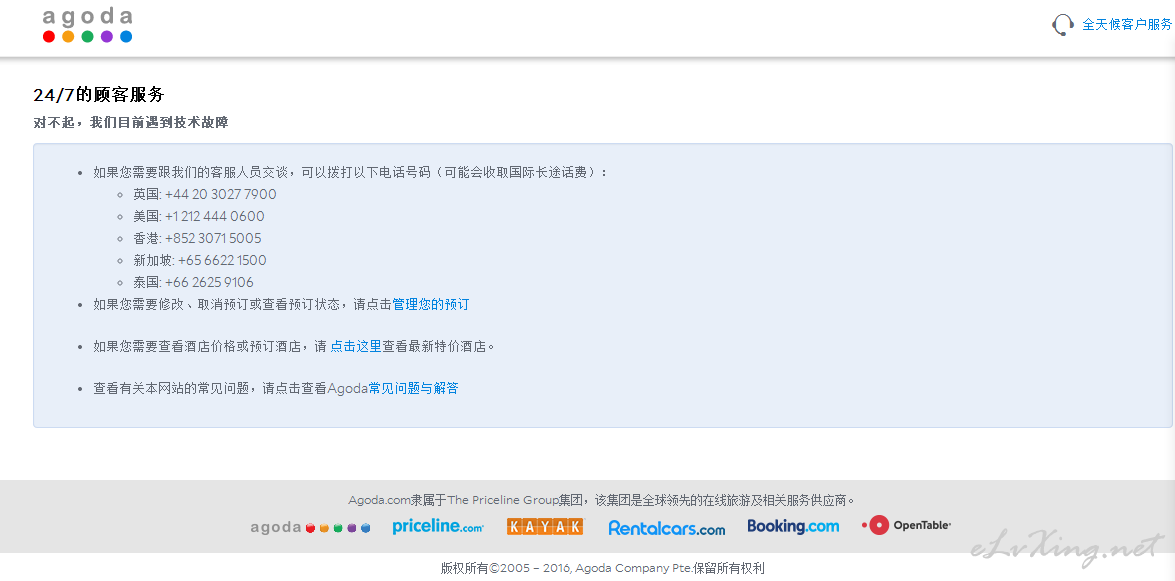Click the 24/7的顾客服务 heading
1175x581 pixels.
click(x=99, y=94)
